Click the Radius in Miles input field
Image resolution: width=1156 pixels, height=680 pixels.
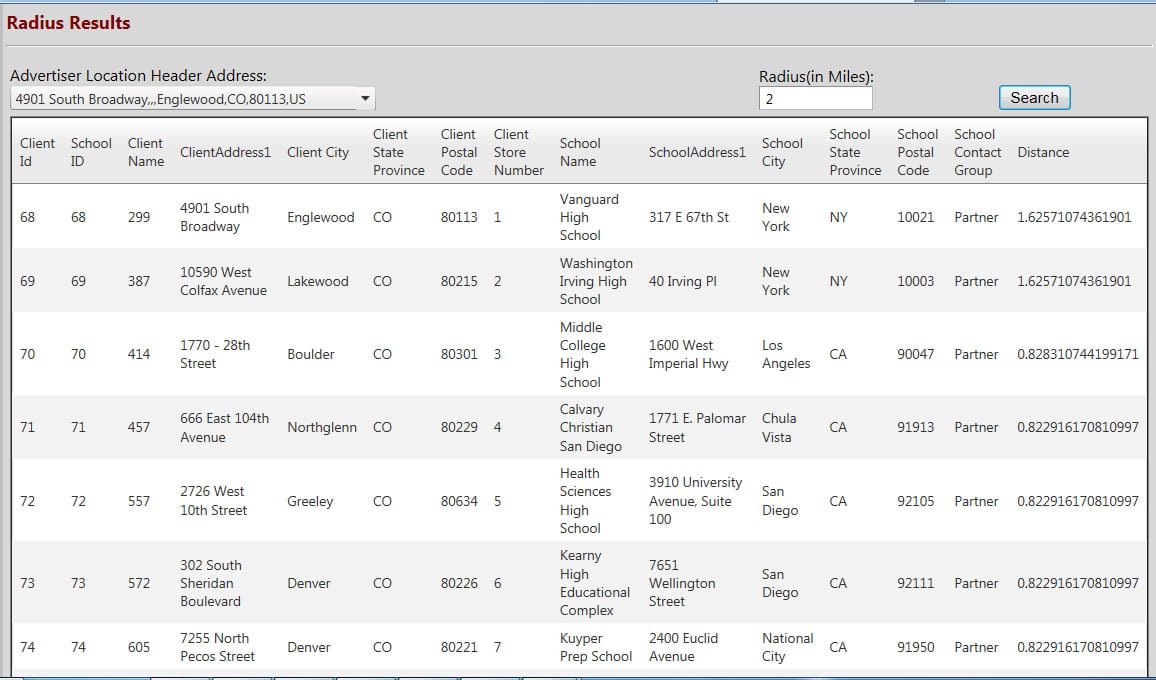tap(815, 99)
